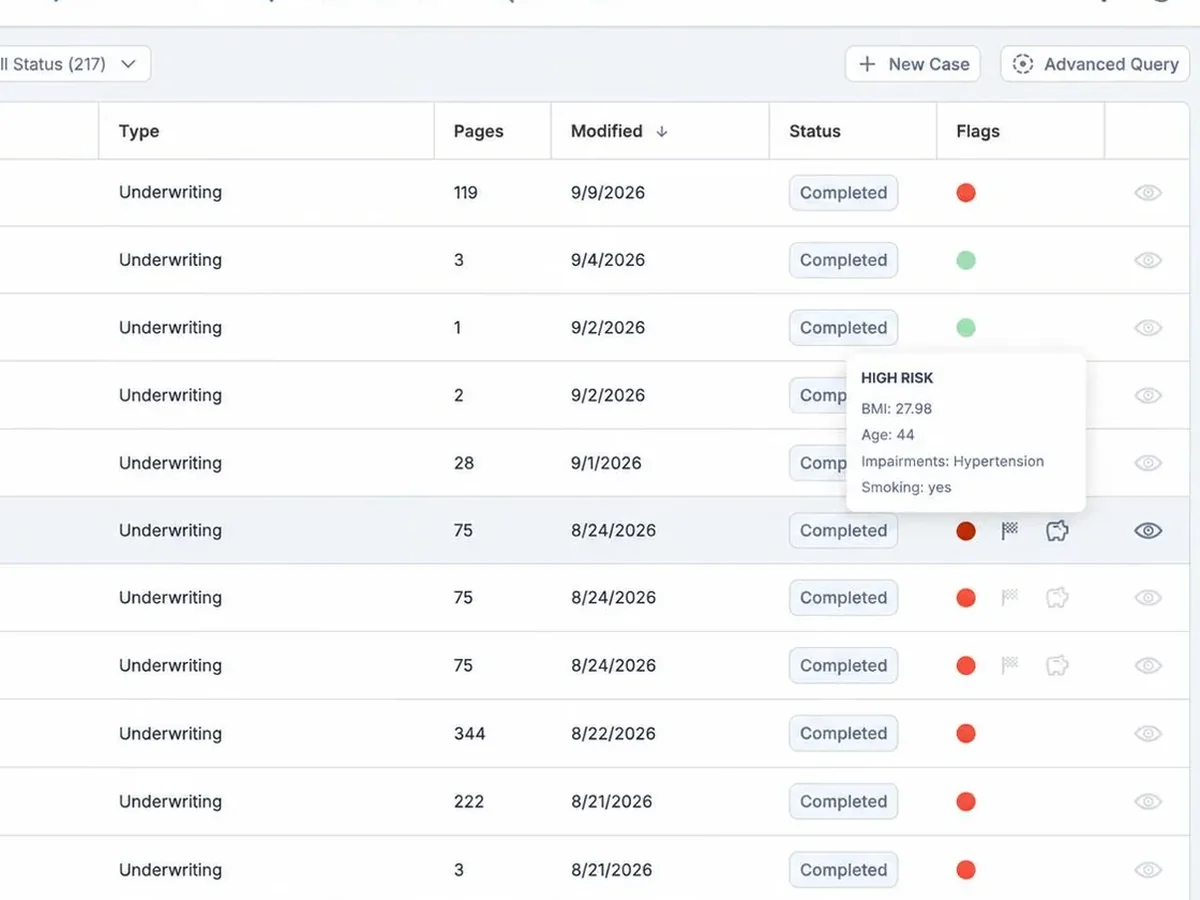Select the page count 222 cell
The height and width of the screenshot is (900, 1200).
pos(469,801)
